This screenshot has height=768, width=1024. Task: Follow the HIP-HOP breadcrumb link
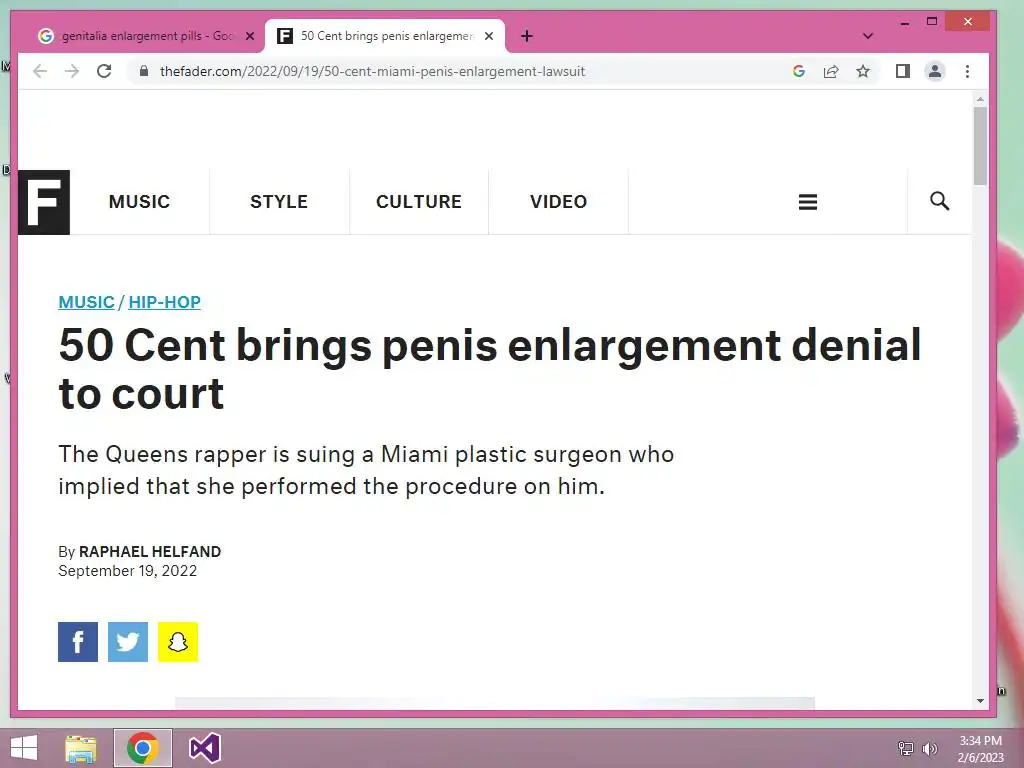pos(165,302)
